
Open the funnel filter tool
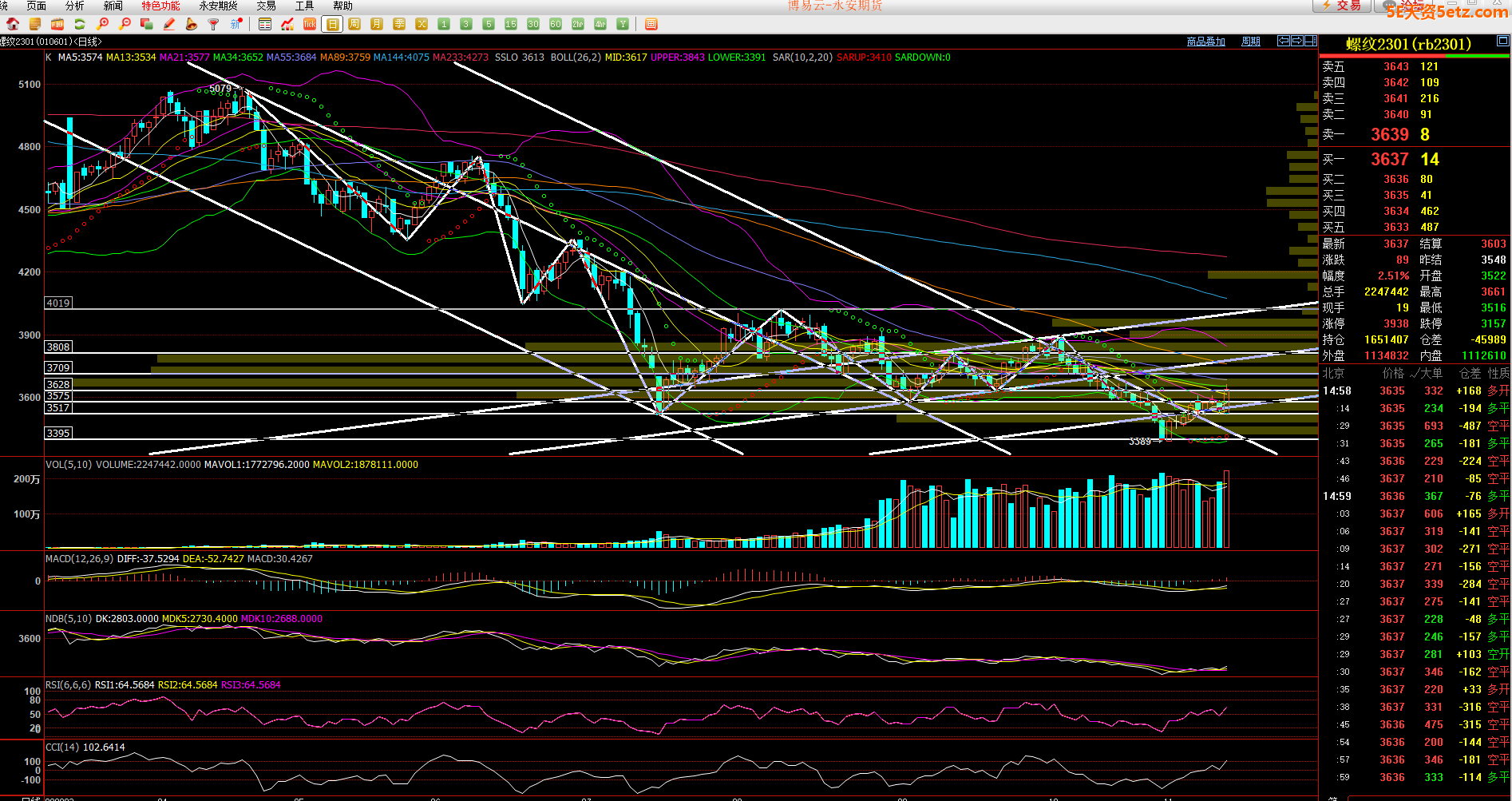pos(213,24)
